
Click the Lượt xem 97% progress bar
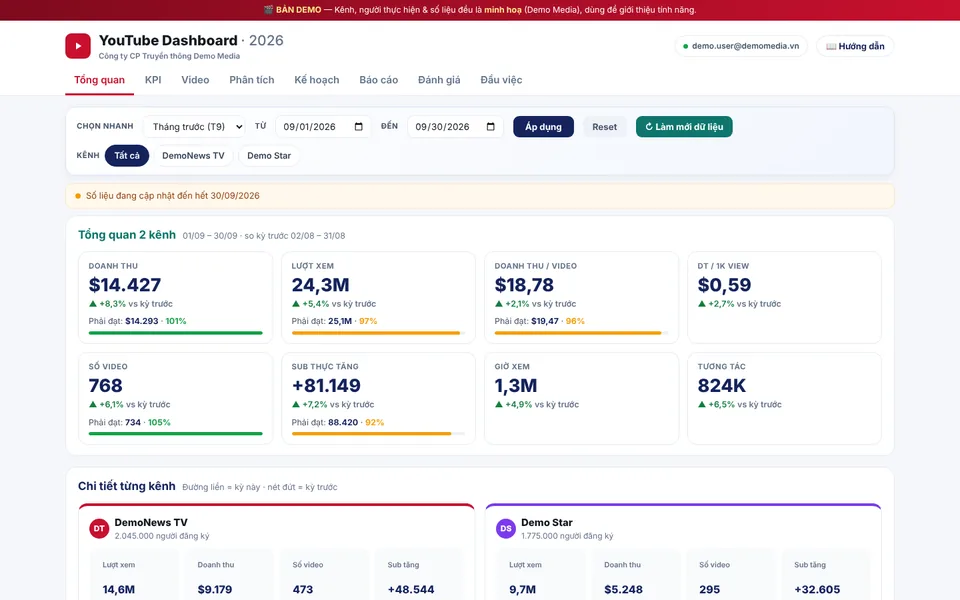tap(378, 333)
